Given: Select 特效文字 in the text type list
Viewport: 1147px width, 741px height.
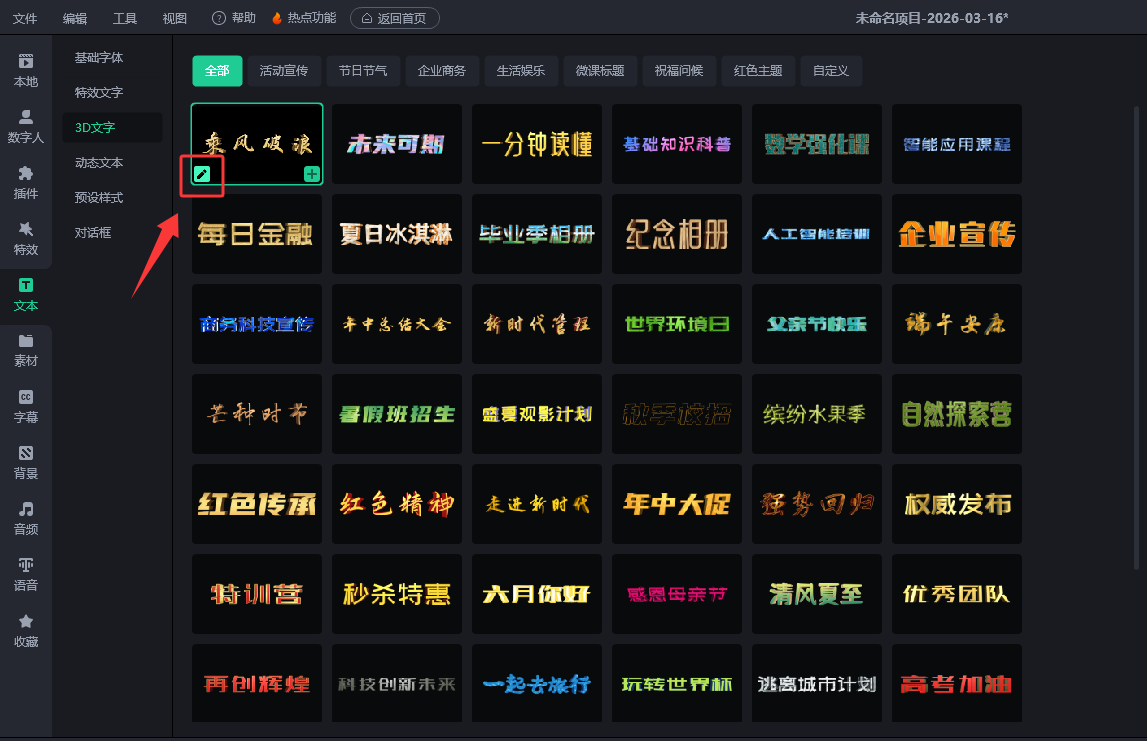Looking at the screenshot, I should coord(99,93).
